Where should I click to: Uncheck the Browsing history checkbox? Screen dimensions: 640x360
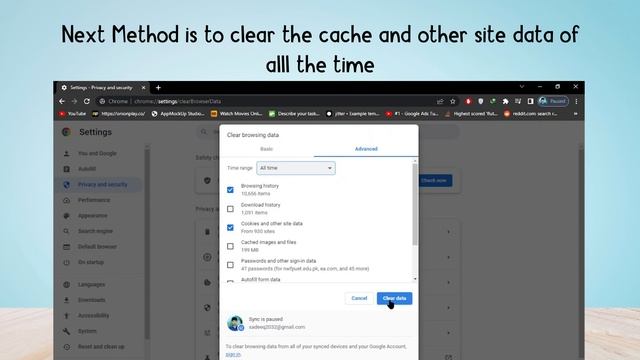click(230, 190)
